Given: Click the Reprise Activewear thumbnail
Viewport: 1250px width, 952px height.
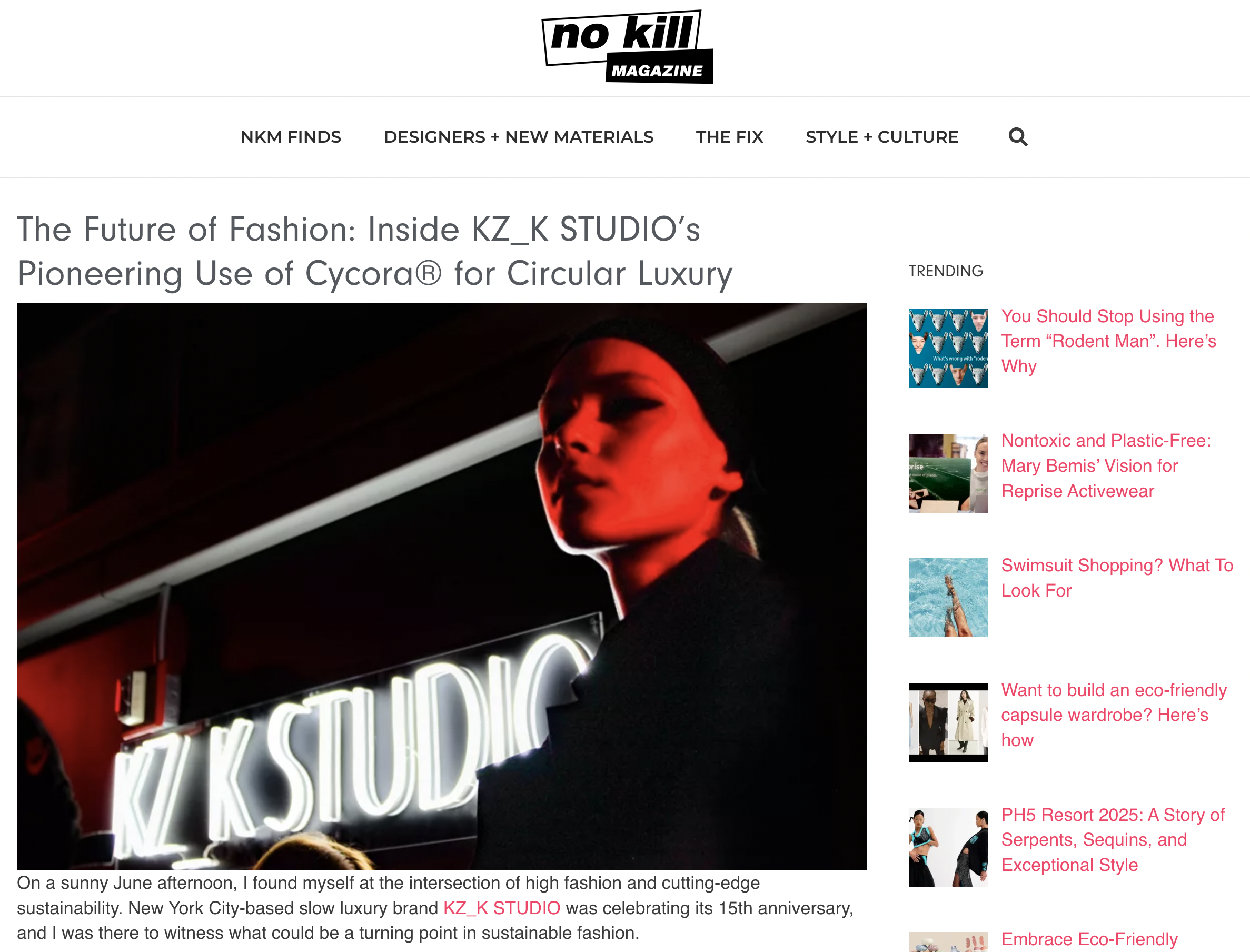Looking at the screenshot, I should (x=948, y=473).
